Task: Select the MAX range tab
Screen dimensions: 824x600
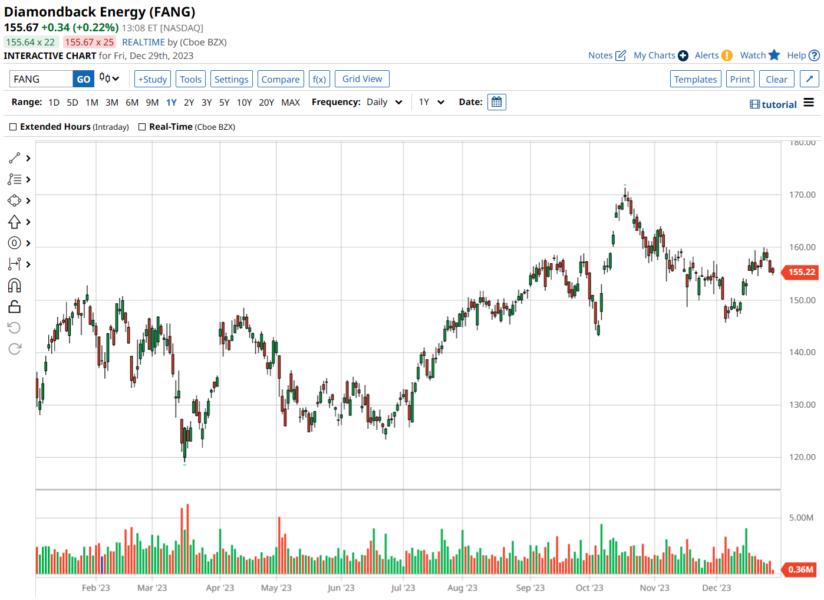Action: (x=290, y=101)
